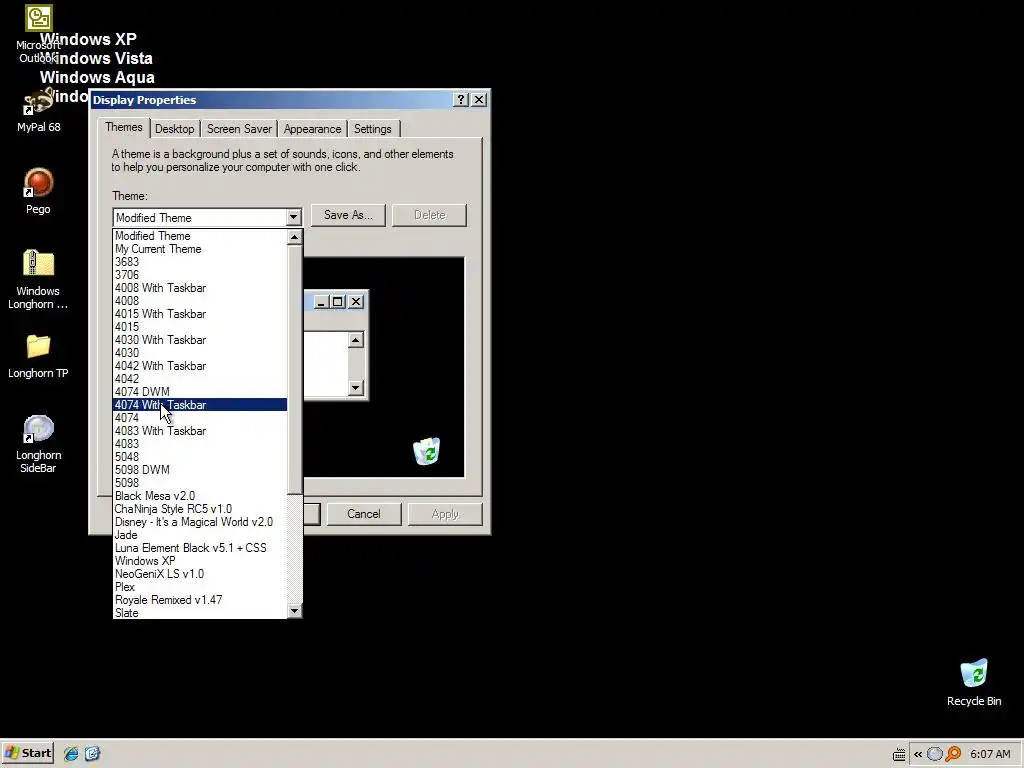Choose theme 3706
Image resolution: width=1024 pixels, height=768 pixels.
(x=200, y=275)
